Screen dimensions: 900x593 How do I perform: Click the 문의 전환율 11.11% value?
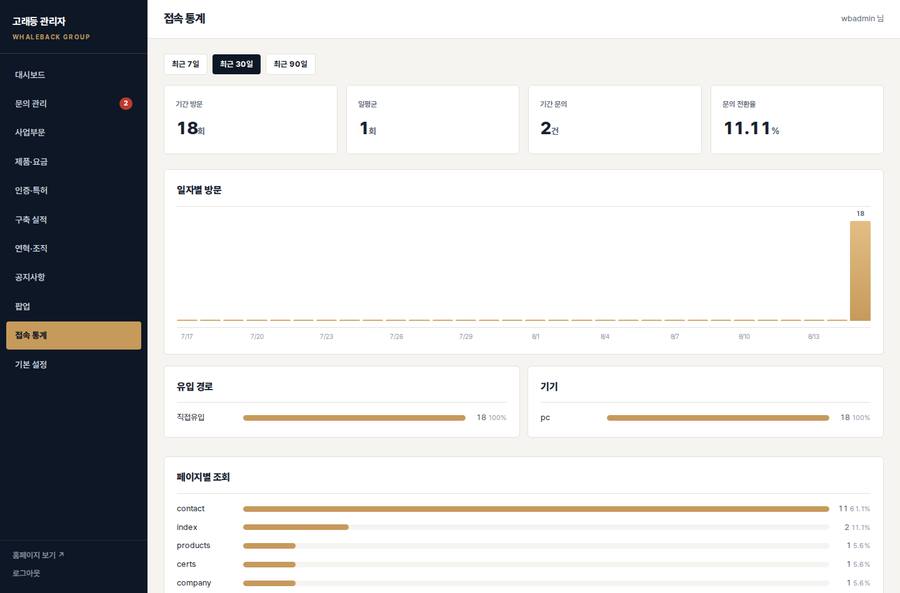tap(751, 128)
